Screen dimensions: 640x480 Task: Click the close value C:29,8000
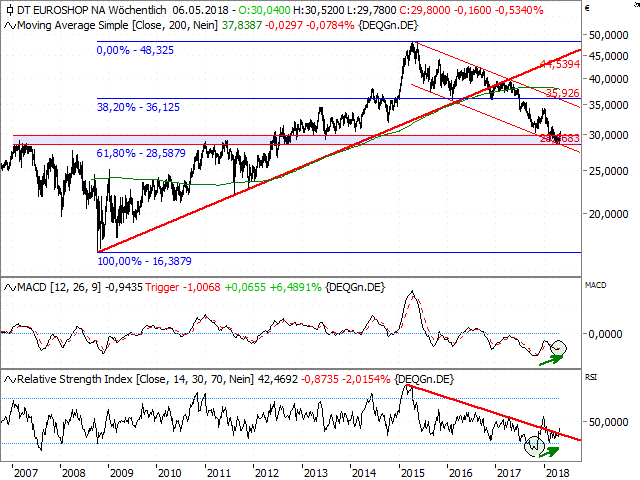[425, 10]
